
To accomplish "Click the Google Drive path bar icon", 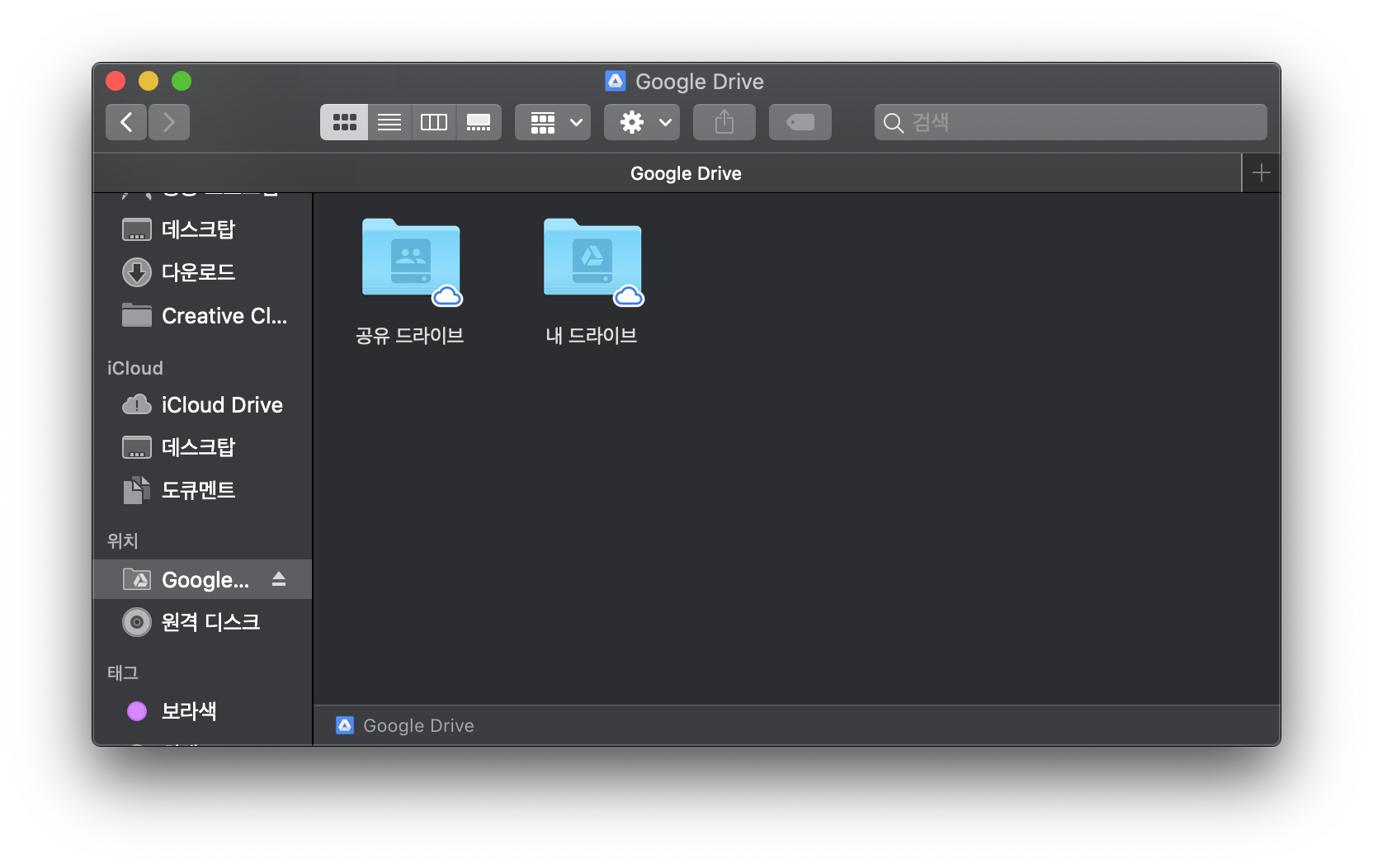I will [345, 725].
